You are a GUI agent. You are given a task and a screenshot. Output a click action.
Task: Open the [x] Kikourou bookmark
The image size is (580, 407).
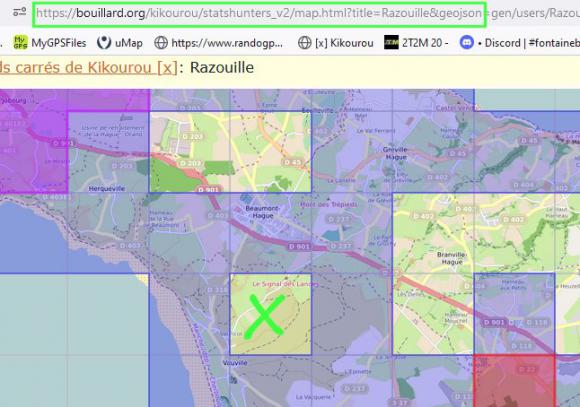pyautogui.click(x=335, y=43)
